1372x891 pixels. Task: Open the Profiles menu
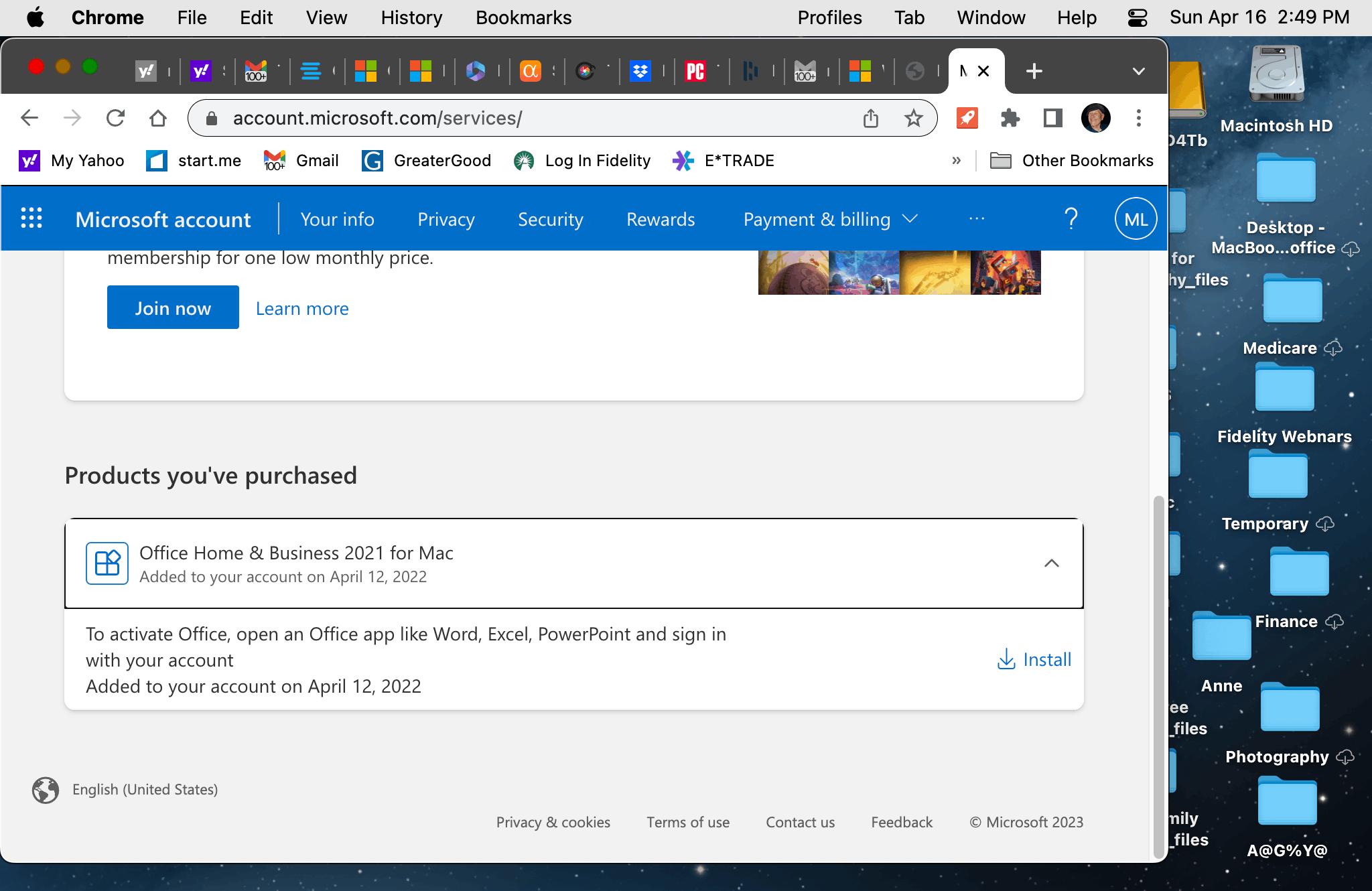point(829,17)
